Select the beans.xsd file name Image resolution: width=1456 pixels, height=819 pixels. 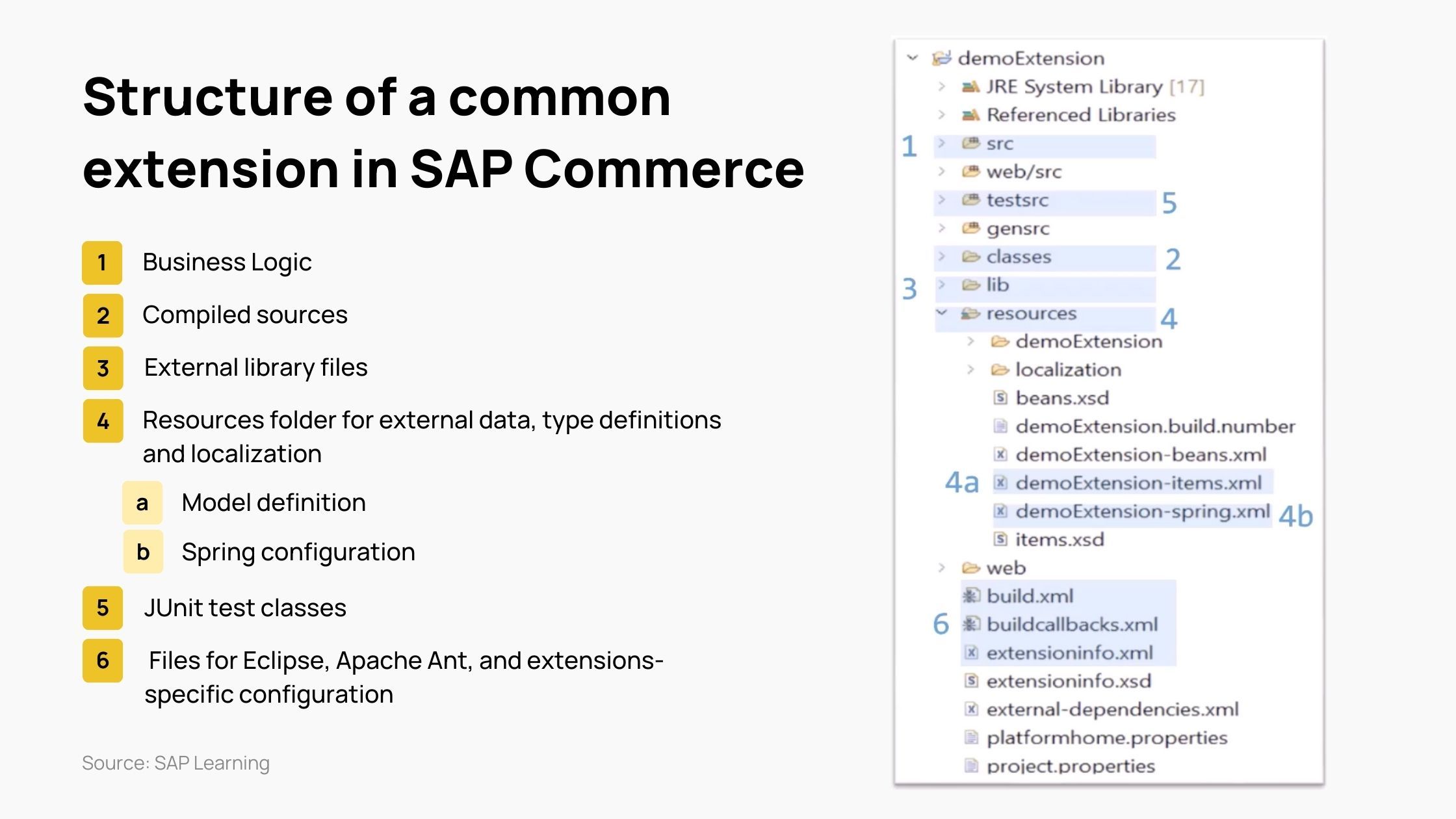coord(1063,398)
